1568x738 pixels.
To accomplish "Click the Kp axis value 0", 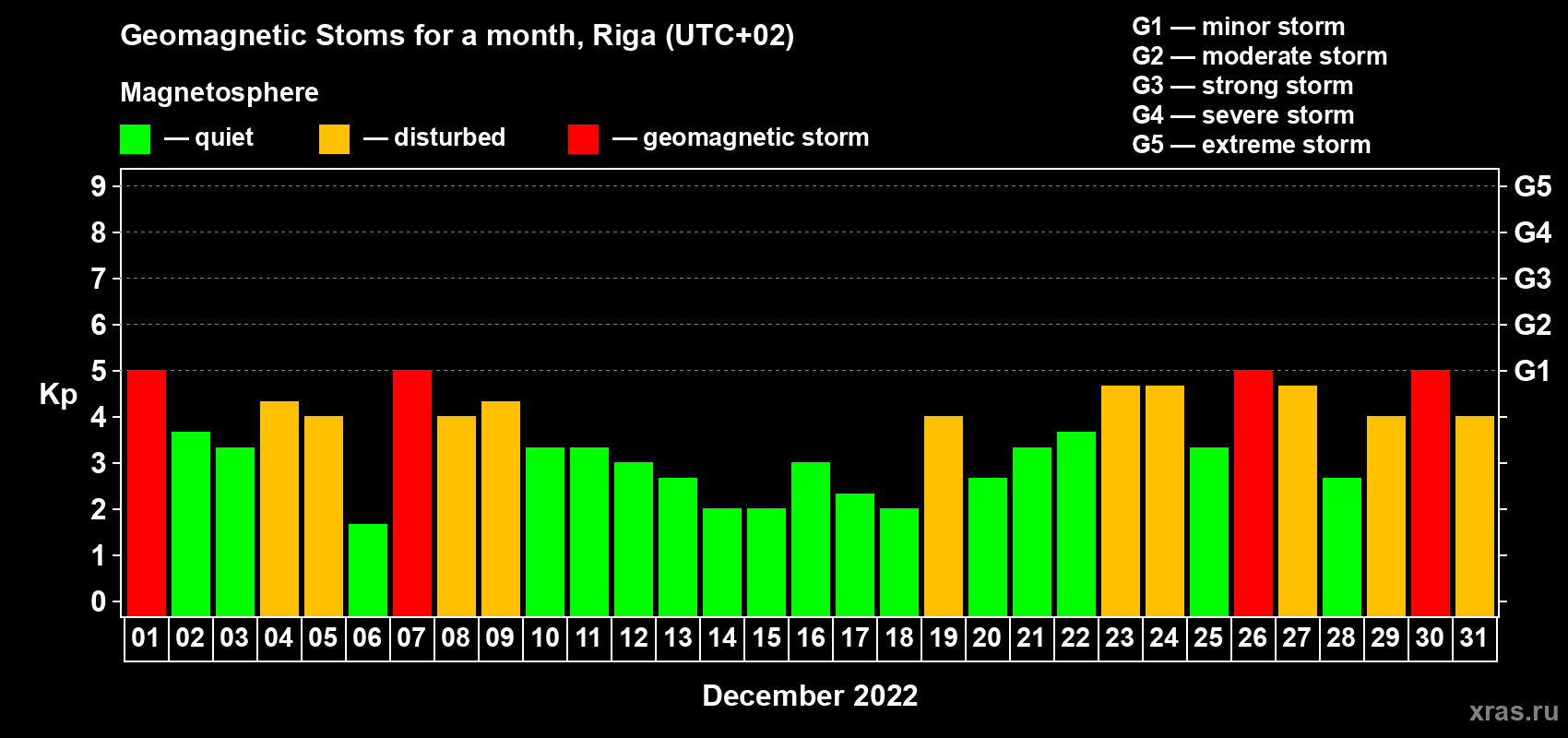I will tap(99, 601).
